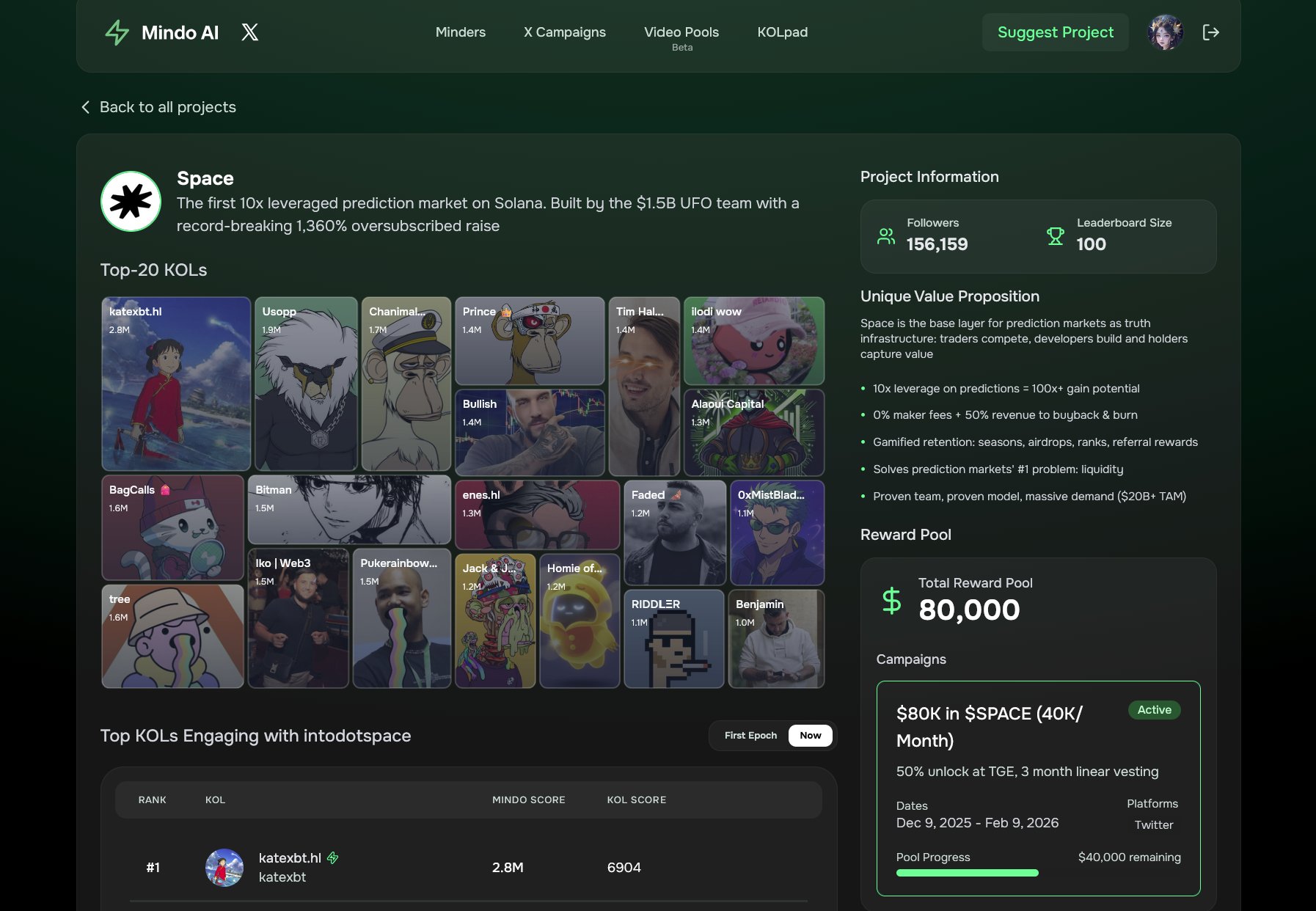Image resolution: width=1316 pixels, height=911 pixels.
Task: Open the Minders nav item
Action: tap(461, 32)
